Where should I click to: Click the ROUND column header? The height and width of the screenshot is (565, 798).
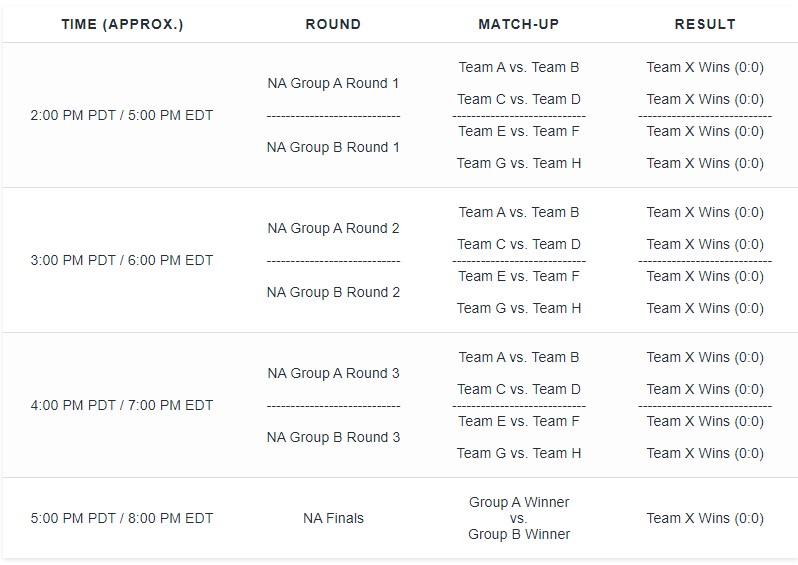pos(333,24)
